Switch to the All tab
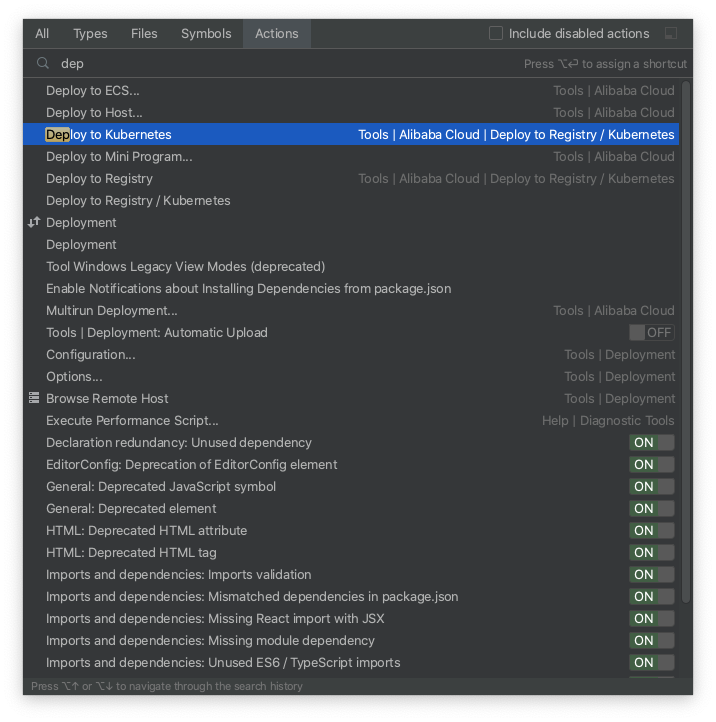Image resolution: width=716 pixels, height=722 pixels. coord(42,33)
